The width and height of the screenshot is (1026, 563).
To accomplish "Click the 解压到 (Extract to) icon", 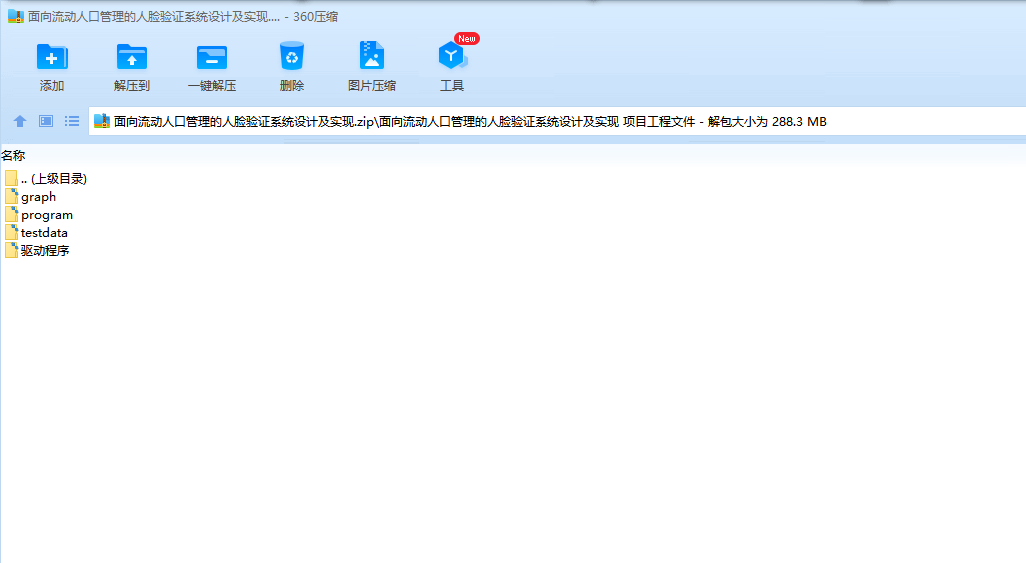I will [x=132, y=57].
